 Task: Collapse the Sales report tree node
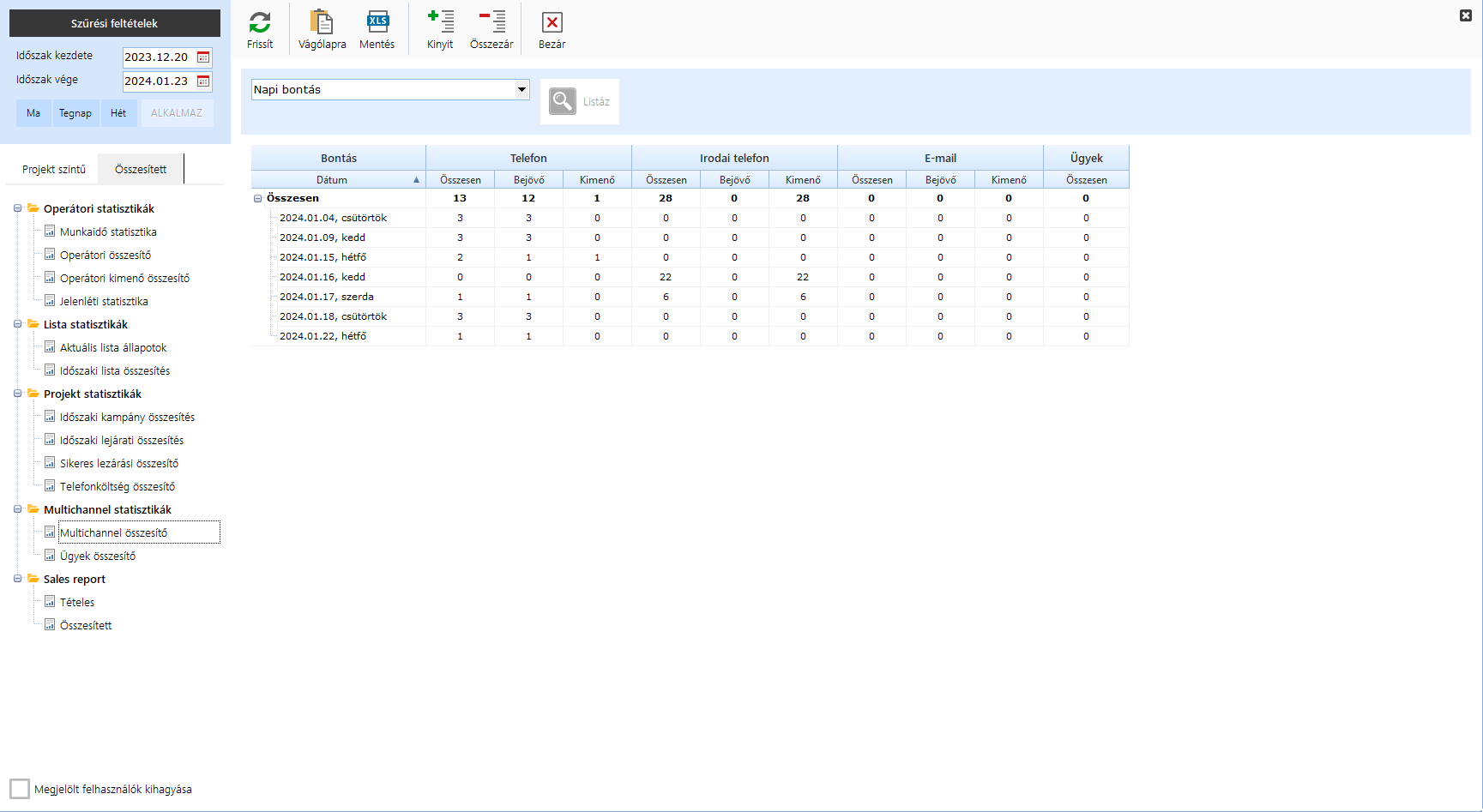17,579
